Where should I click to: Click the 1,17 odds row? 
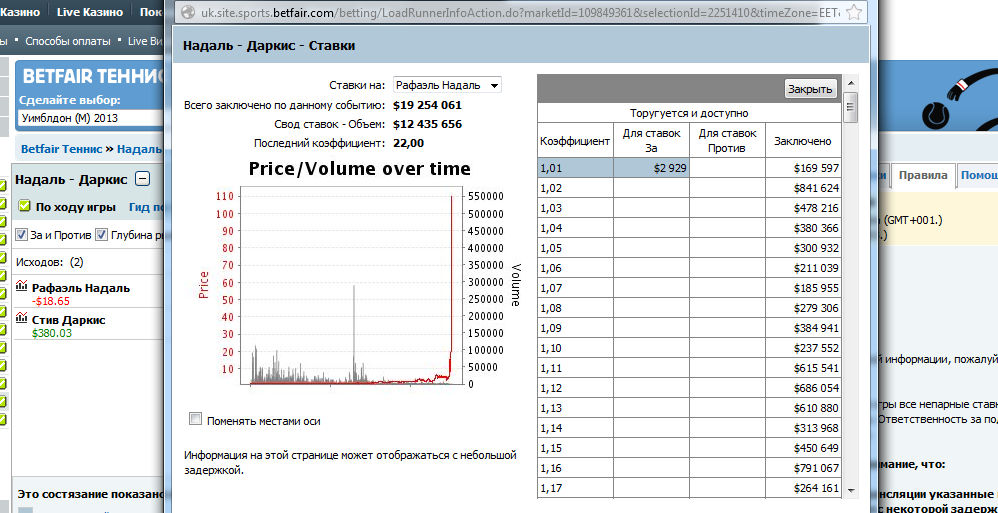689,488
